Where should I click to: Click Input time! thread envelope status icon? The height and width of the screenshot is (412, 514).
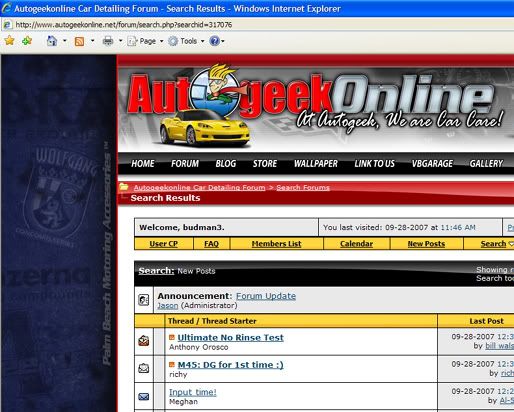(144, 396)
